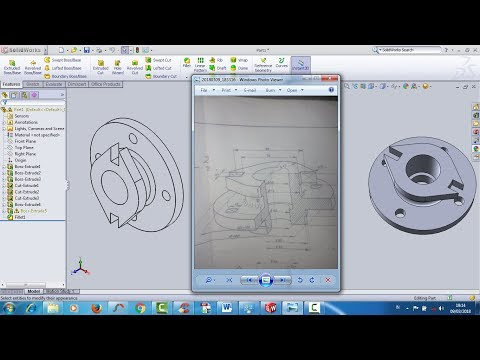Click the Print icon in SolidWorks toolbar
Viewport: 480px width, 360px height.
point(99,50)
